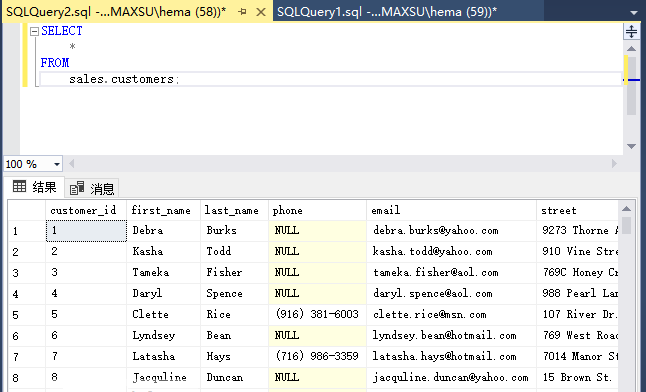Screen dimensions: 646x392
Task: Open the 消息 messages tab
Action: pos(92,188)
